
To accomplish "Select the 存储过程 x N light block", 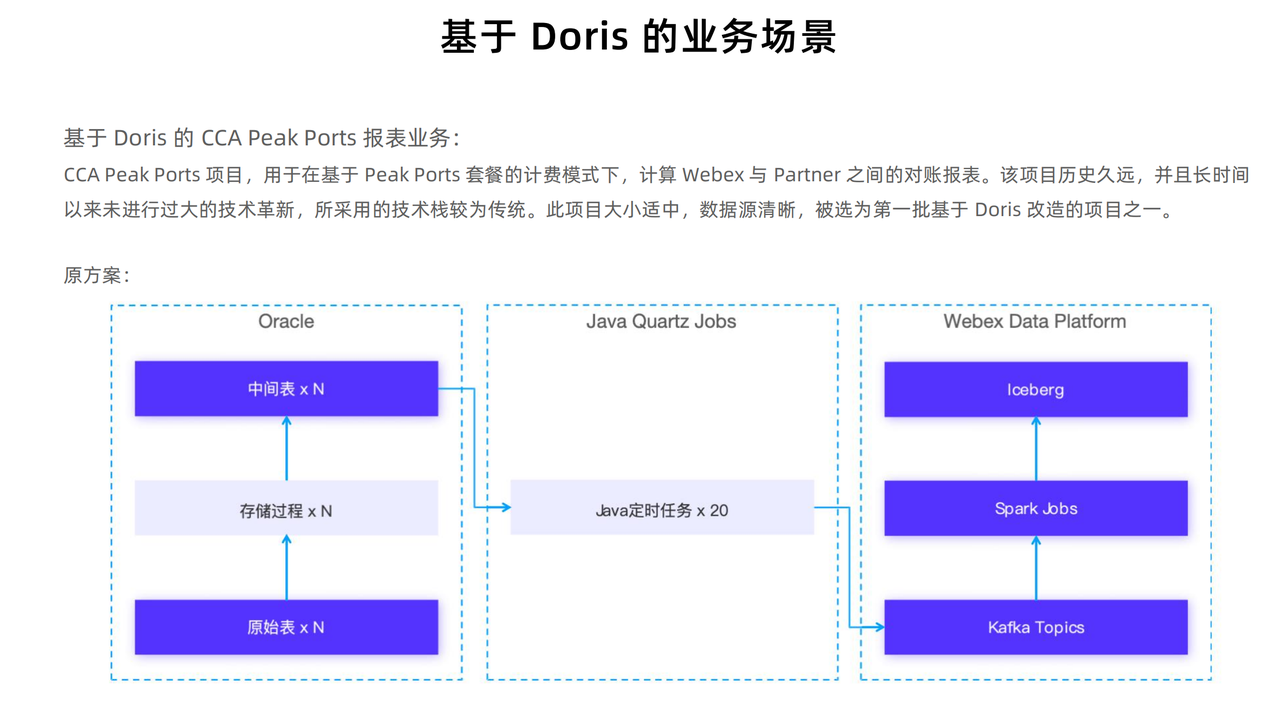I will point(286,509).
